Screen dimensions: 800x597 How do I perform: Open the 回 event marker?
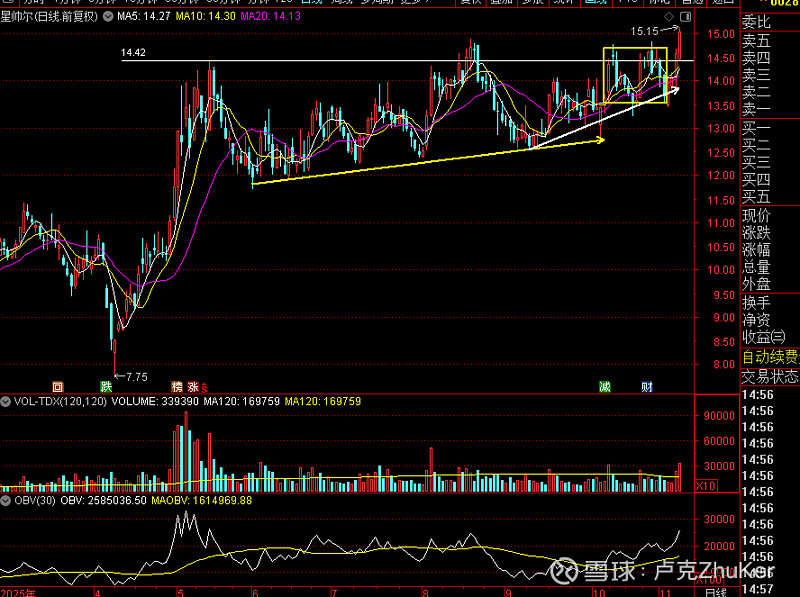(x=58, y=387)
